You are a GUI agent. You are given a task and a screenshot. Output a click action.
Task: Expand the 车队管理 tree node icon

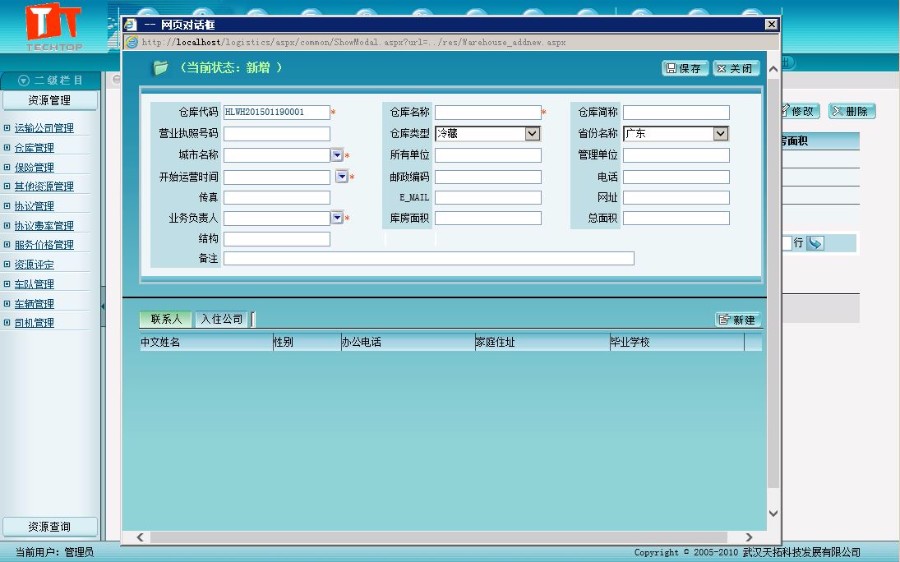[7, 283]
